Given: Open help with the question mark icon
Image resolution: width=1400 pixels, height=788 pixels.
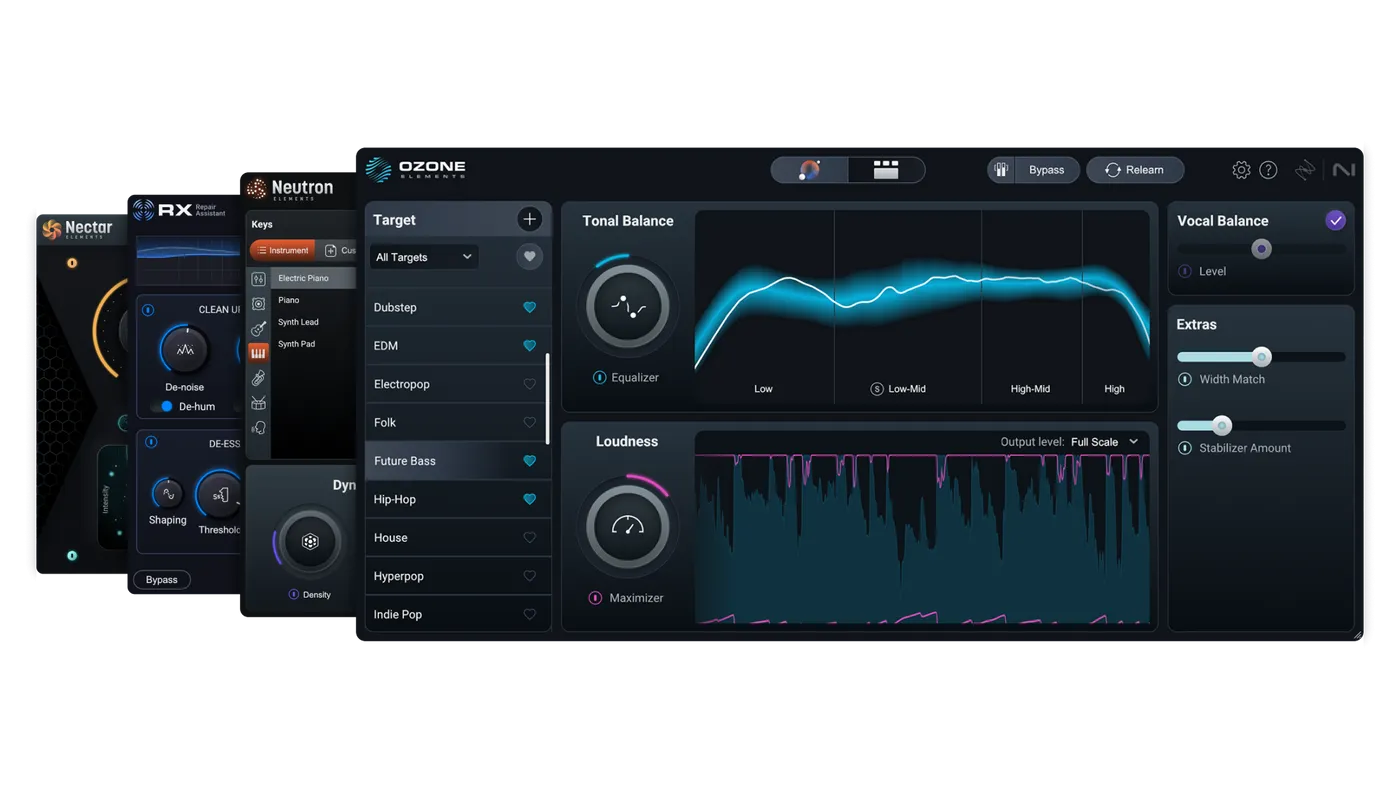Looking at the screenshot, I should pos(1268,170).
